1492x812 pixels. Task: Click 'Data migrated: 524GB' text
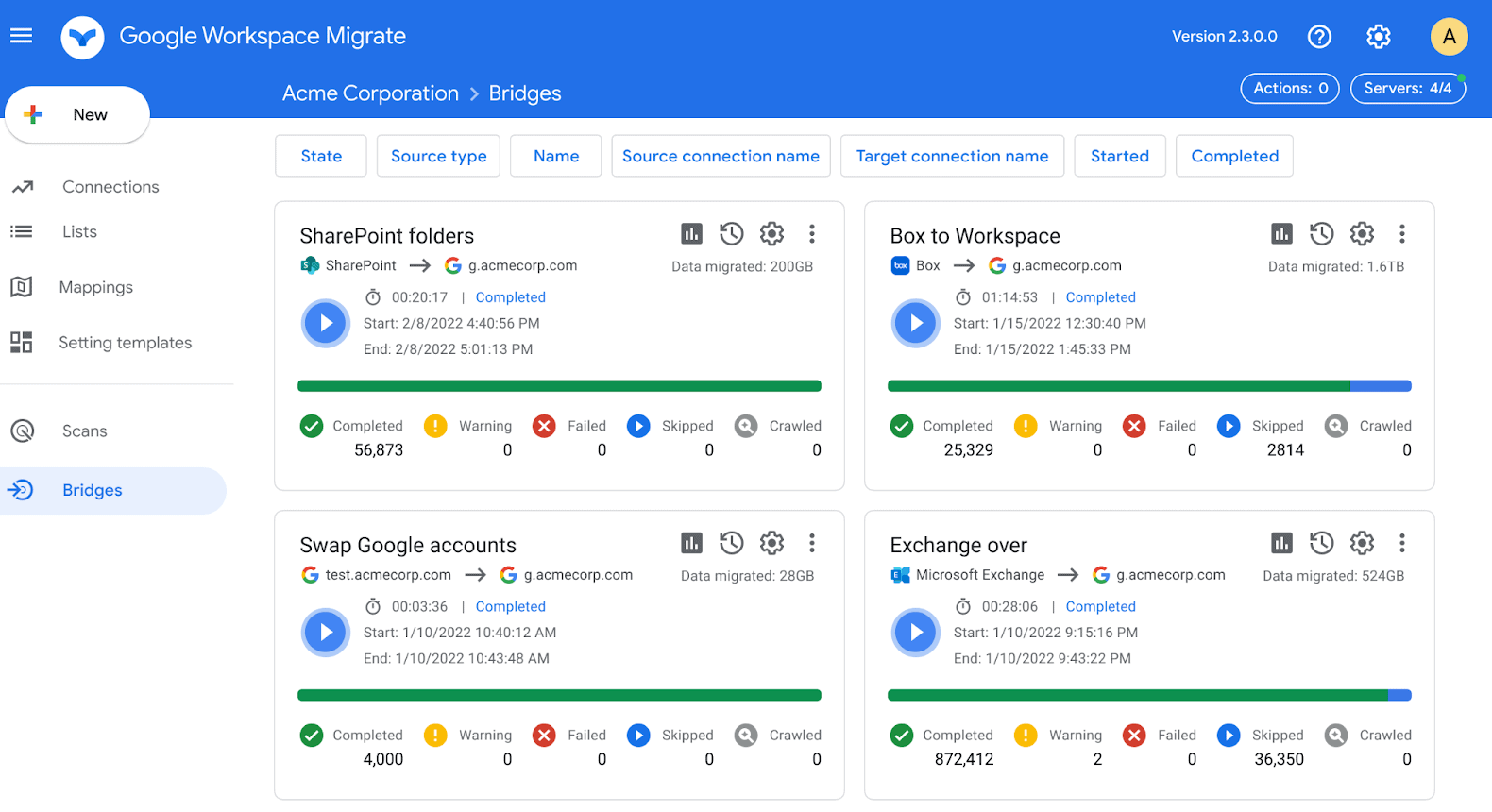click(x=1333, y=576)
